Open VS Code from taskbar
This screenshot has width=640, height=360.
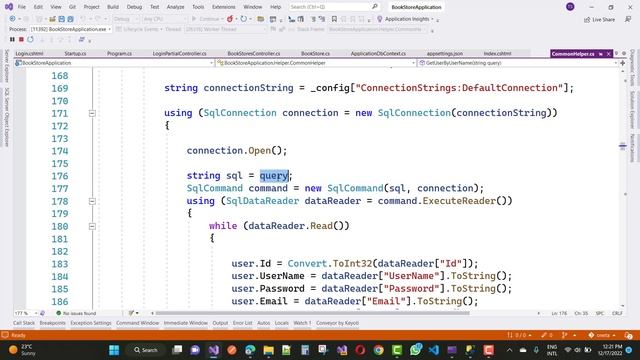coord(433,350)
